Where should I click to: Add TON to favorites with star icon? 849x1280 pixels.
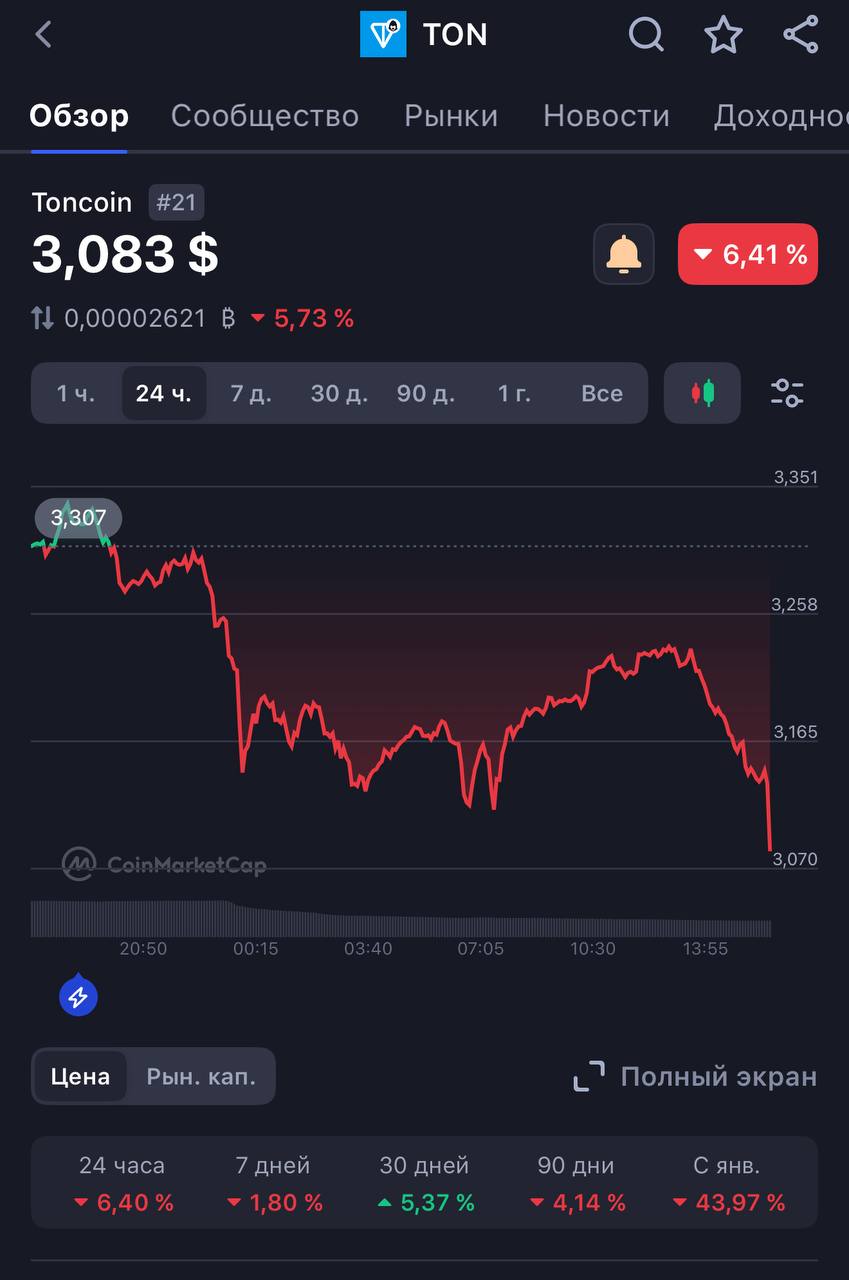723,35
